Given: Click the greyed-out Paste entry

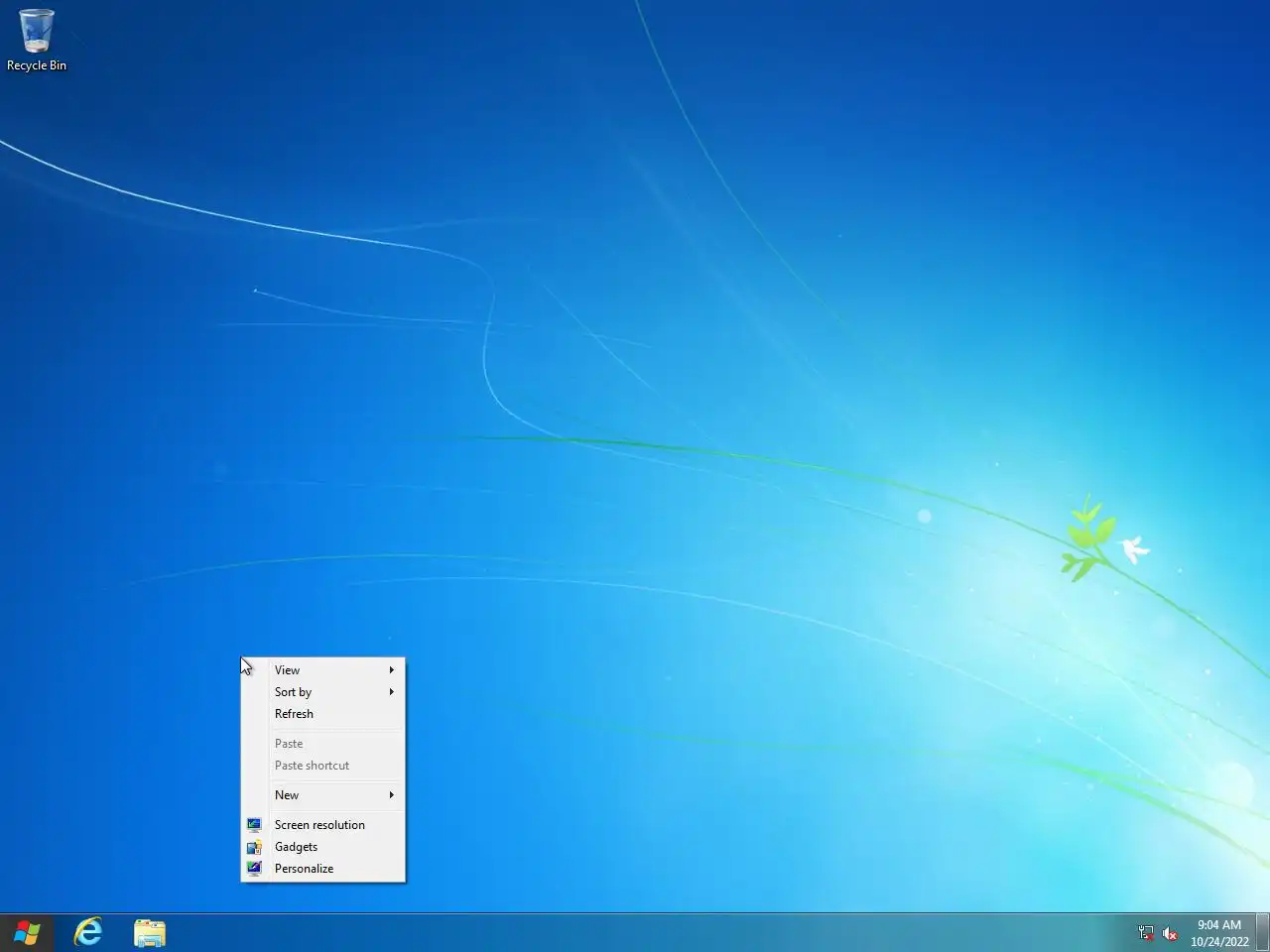Looking at the screenshot, I should coord(323,744).
